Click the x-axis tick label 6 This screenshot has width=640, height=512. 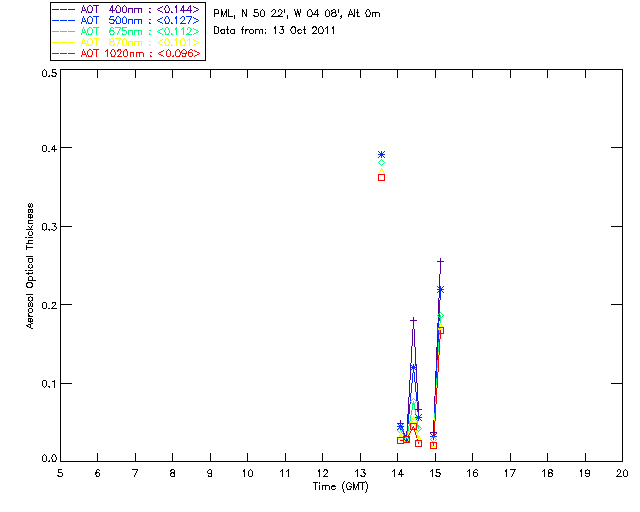(x=98, y=473)
